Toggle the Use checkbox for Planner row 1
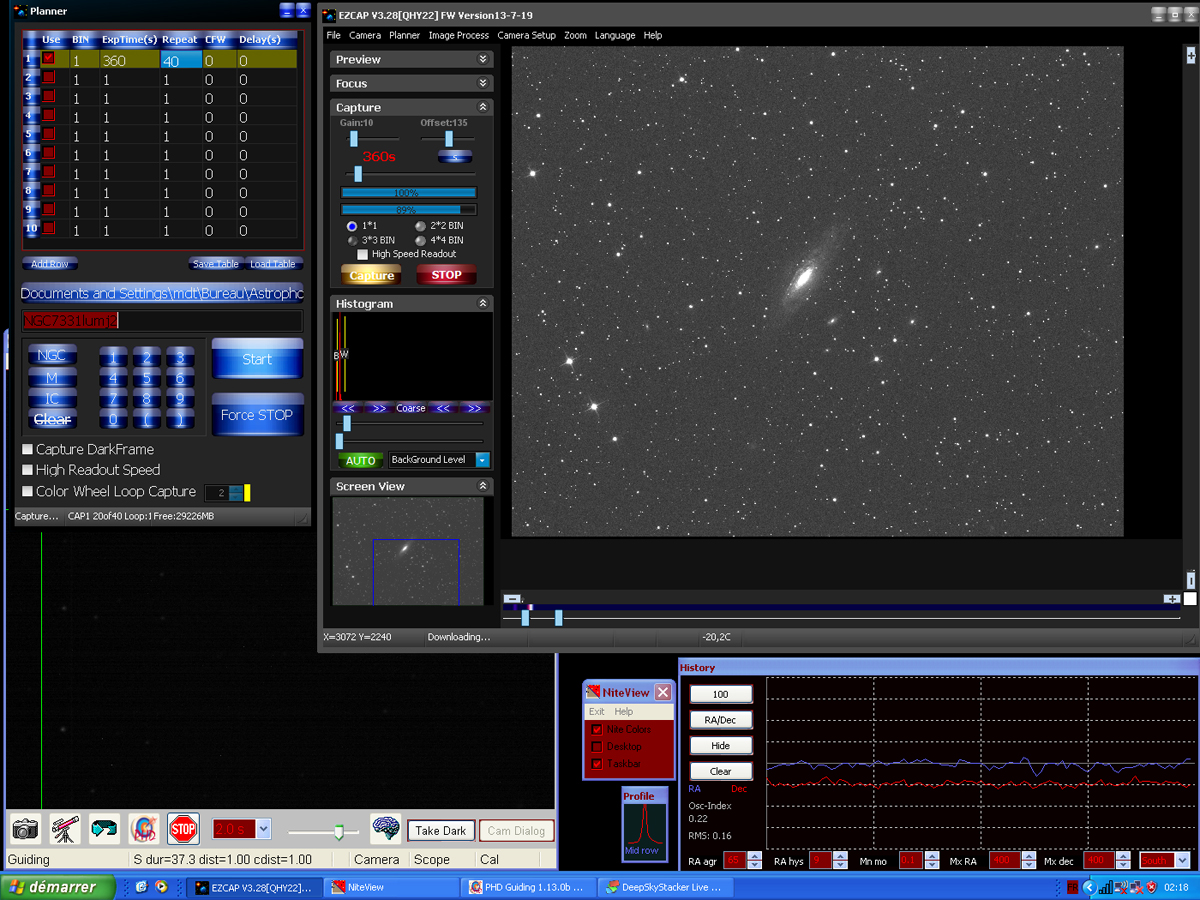Screen dimensions: 1200x900 tap(48, 59)
